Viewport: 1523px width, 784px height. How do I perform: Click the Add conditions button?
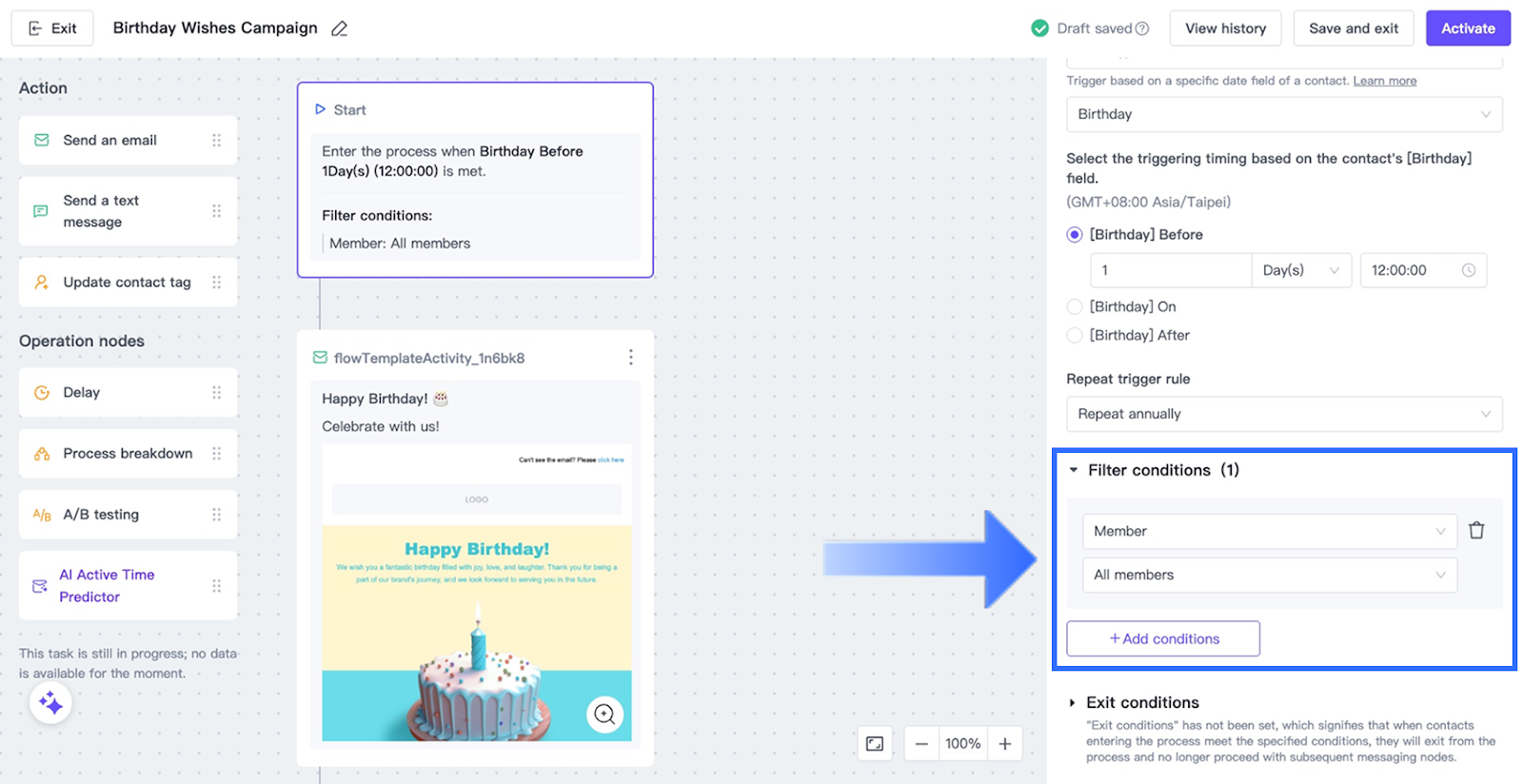[x=1163, y=638]
